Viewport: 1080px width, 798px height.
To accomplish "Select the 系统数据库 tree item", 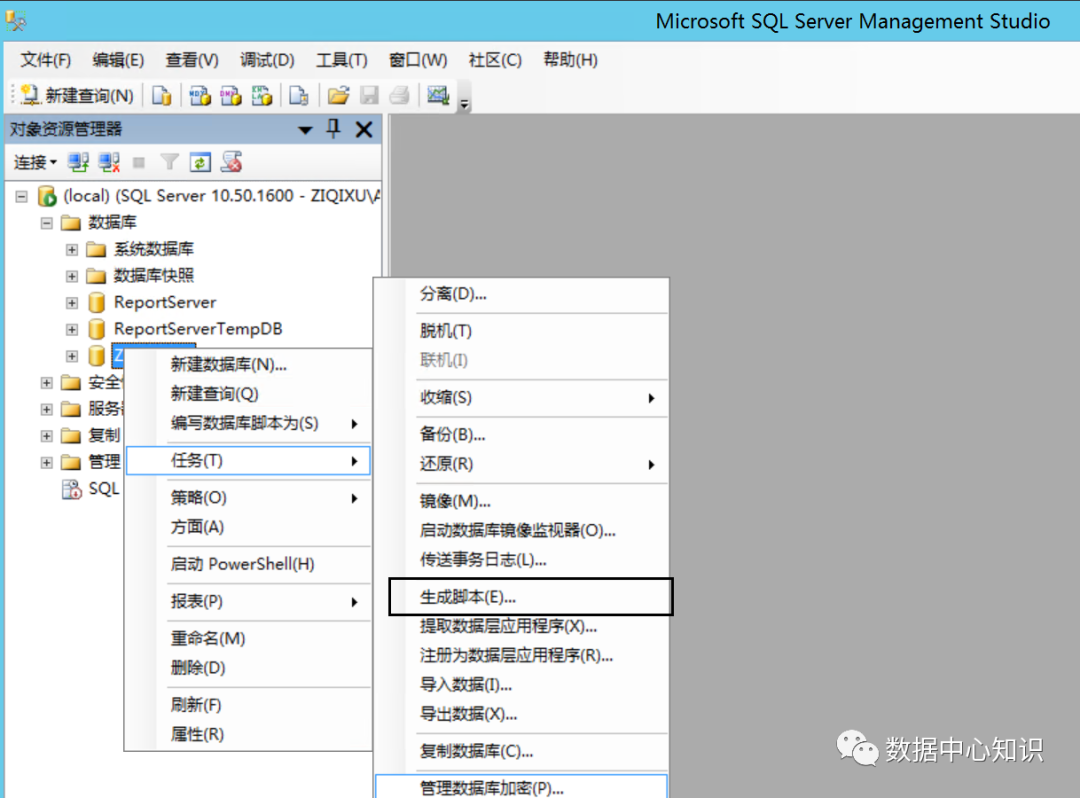I will click(x=154, y=249).
